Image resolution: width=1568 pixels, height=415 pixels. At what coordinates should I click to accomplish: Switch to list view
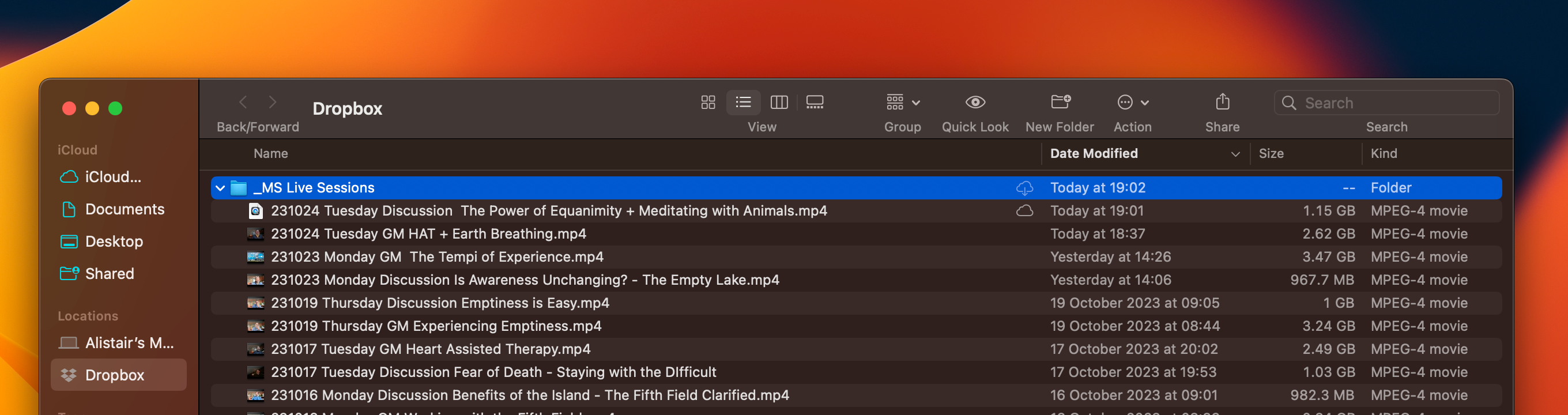tap(742, 102)
